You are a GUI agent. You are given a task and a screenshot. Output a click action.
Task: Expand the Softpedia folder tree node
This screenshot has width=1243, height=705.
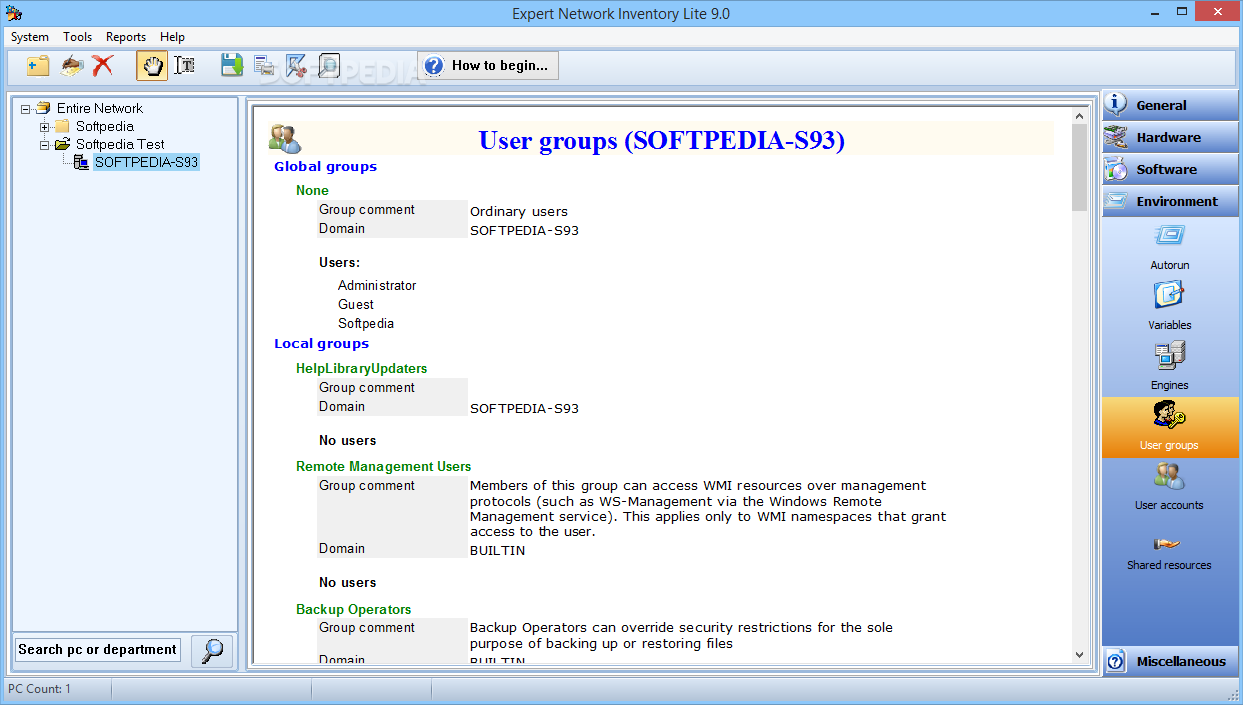(45, 126)
